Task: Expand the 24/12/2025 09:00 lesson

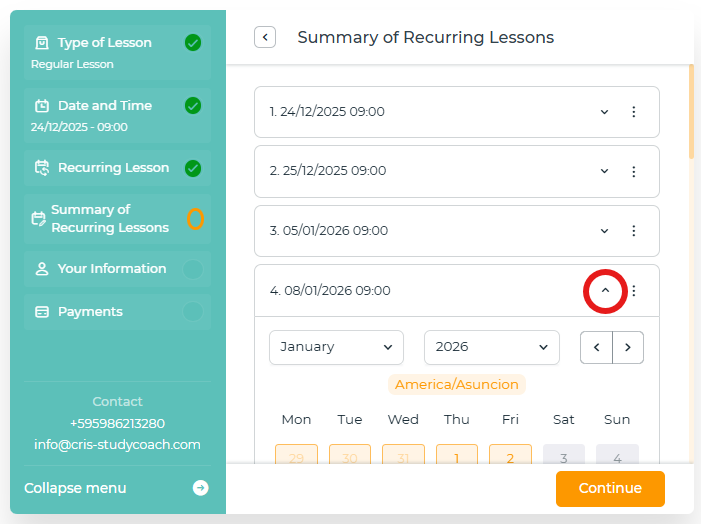Action: click(x=604, y=112)
